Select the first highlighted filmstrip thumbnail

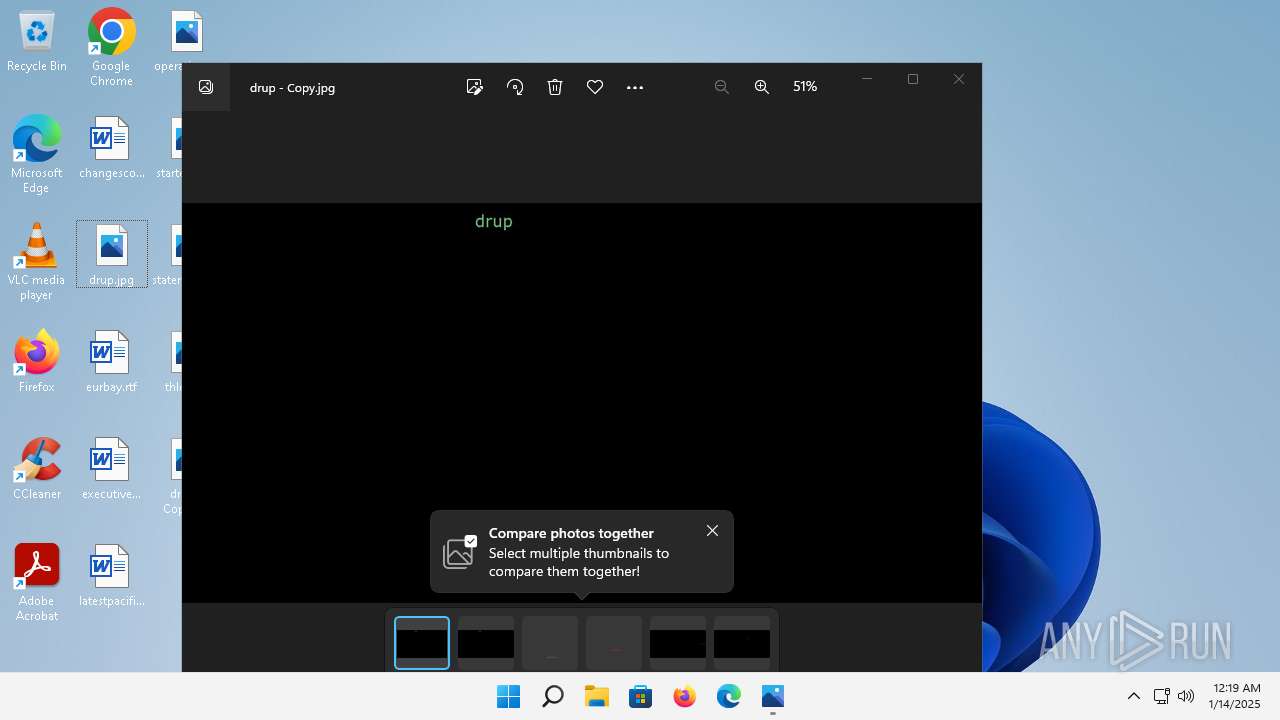422,642
